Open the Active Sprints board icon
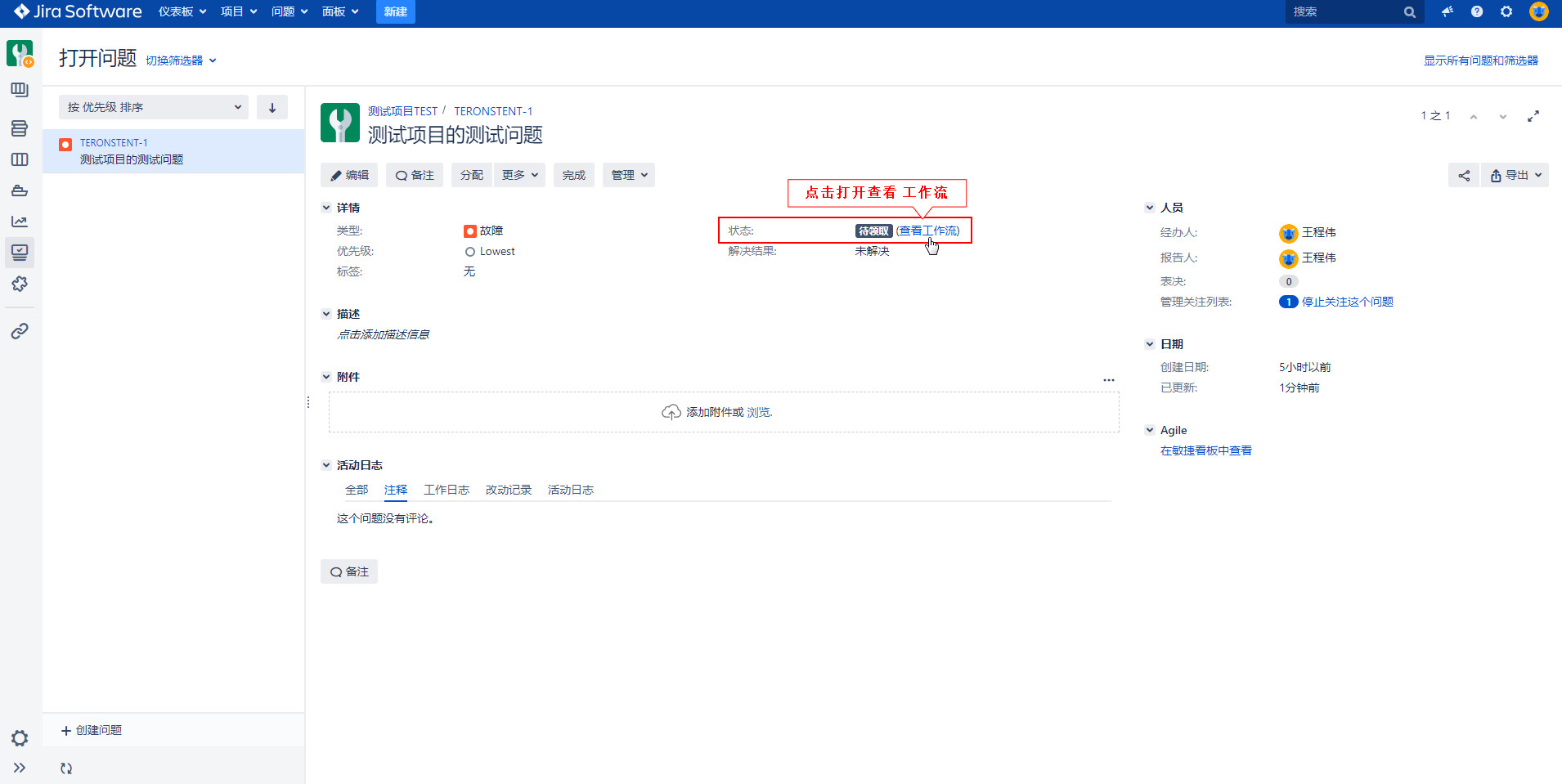Screen dimensions: 1562x784 [20, 159]
